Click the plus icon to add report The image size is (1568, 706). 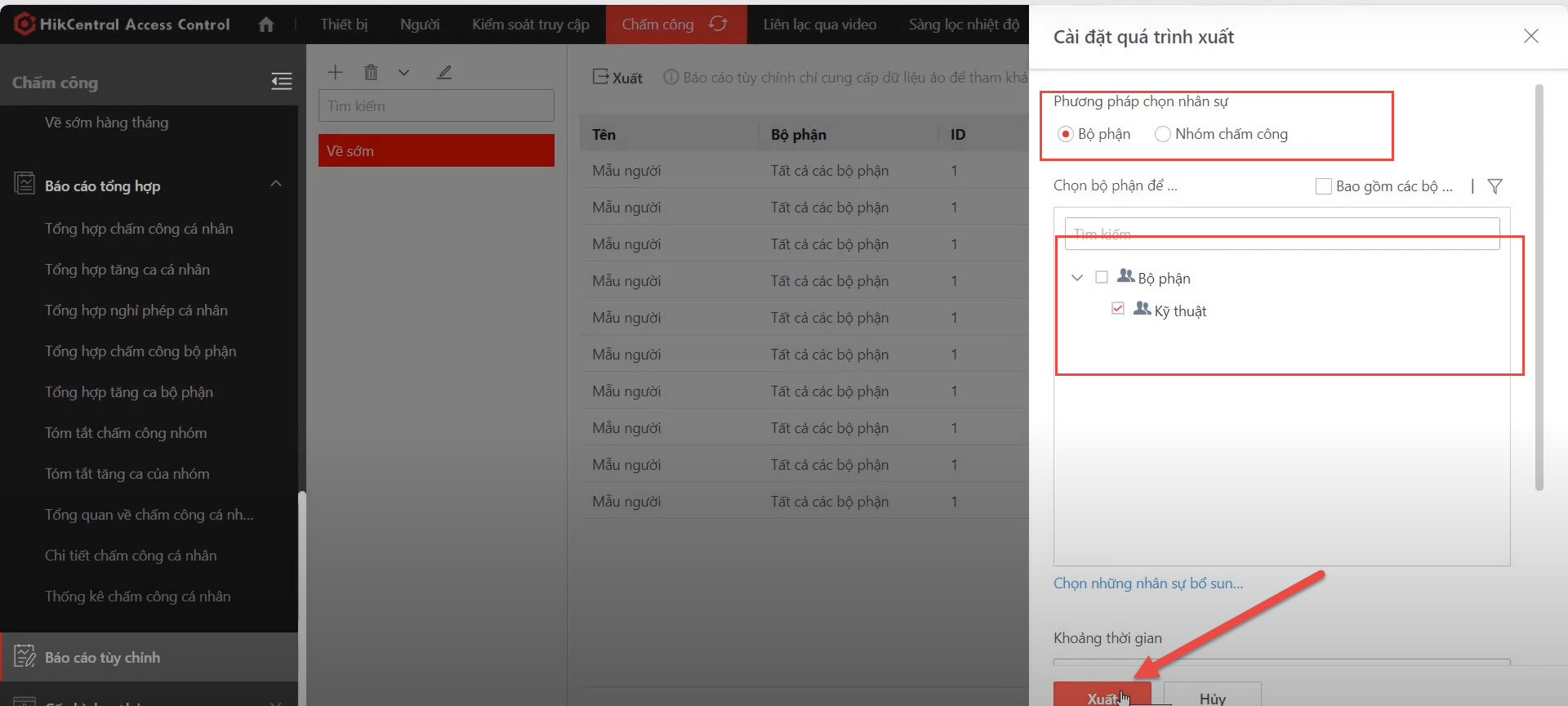335,72
